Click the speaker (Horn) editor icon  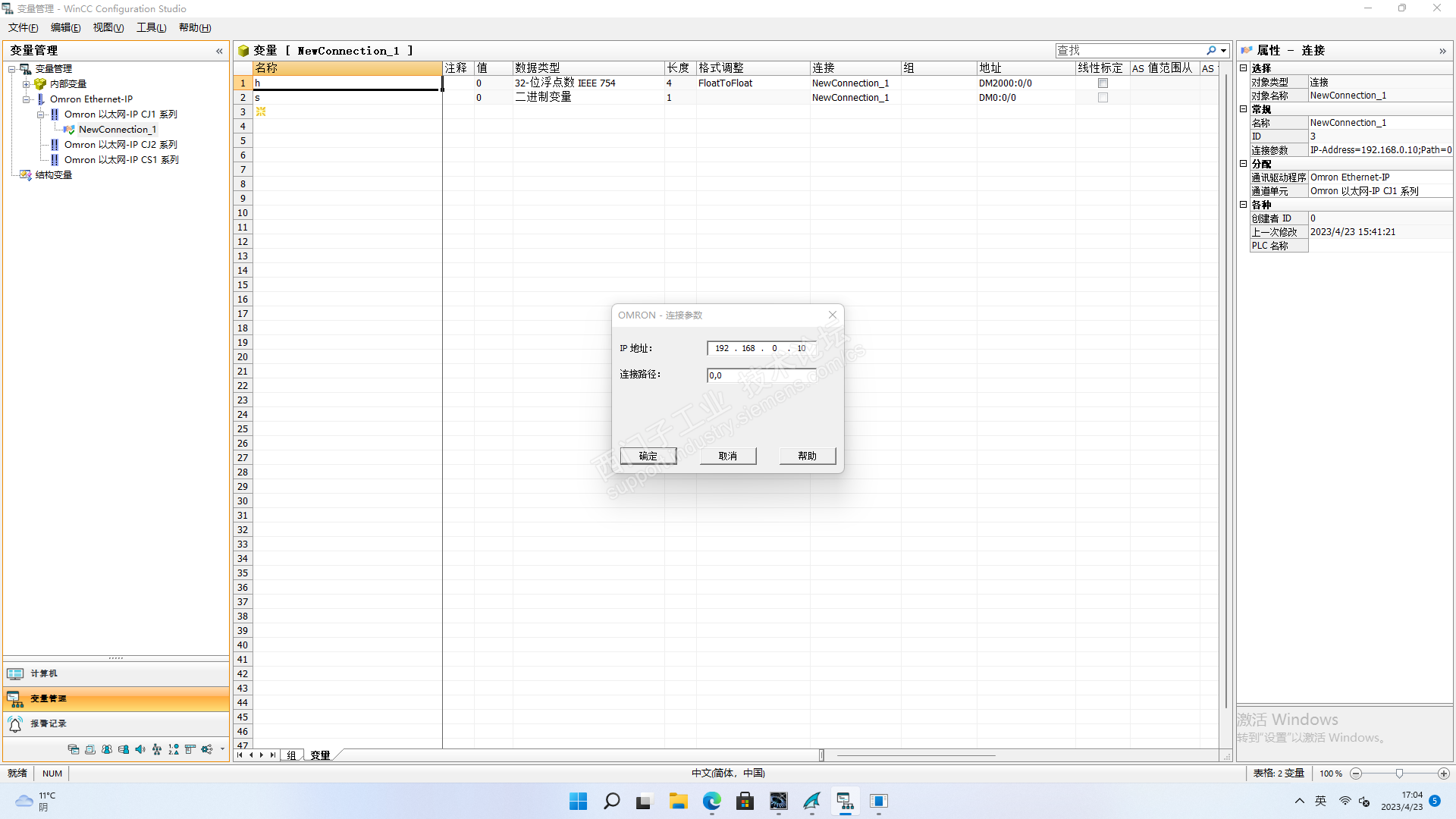point(140,749)
